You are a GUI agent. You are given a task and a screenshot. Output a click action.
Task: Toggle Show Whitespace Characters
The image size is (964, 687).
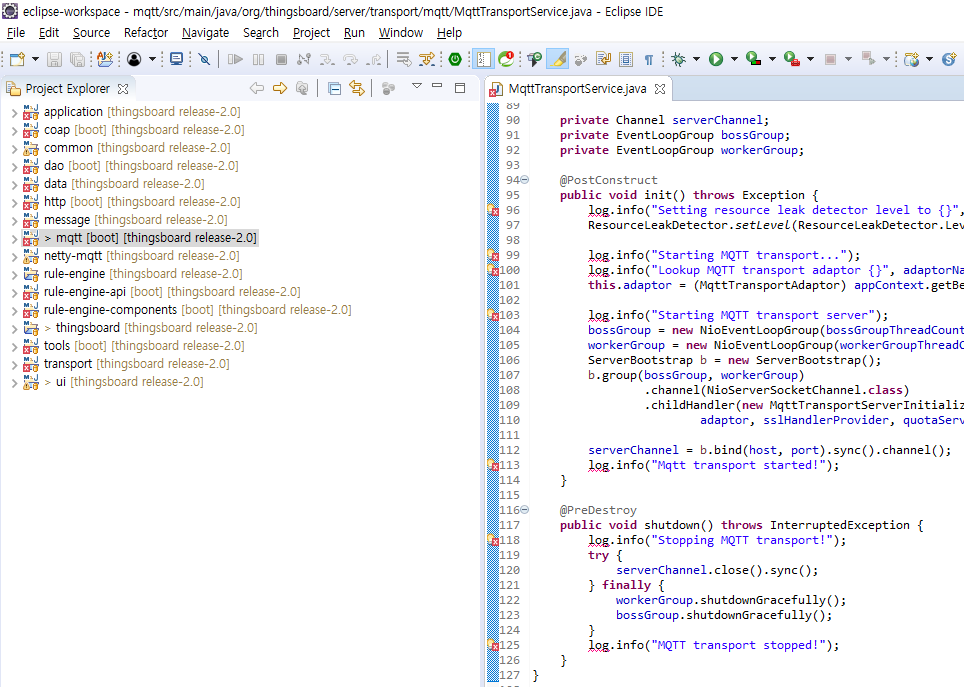647,60
